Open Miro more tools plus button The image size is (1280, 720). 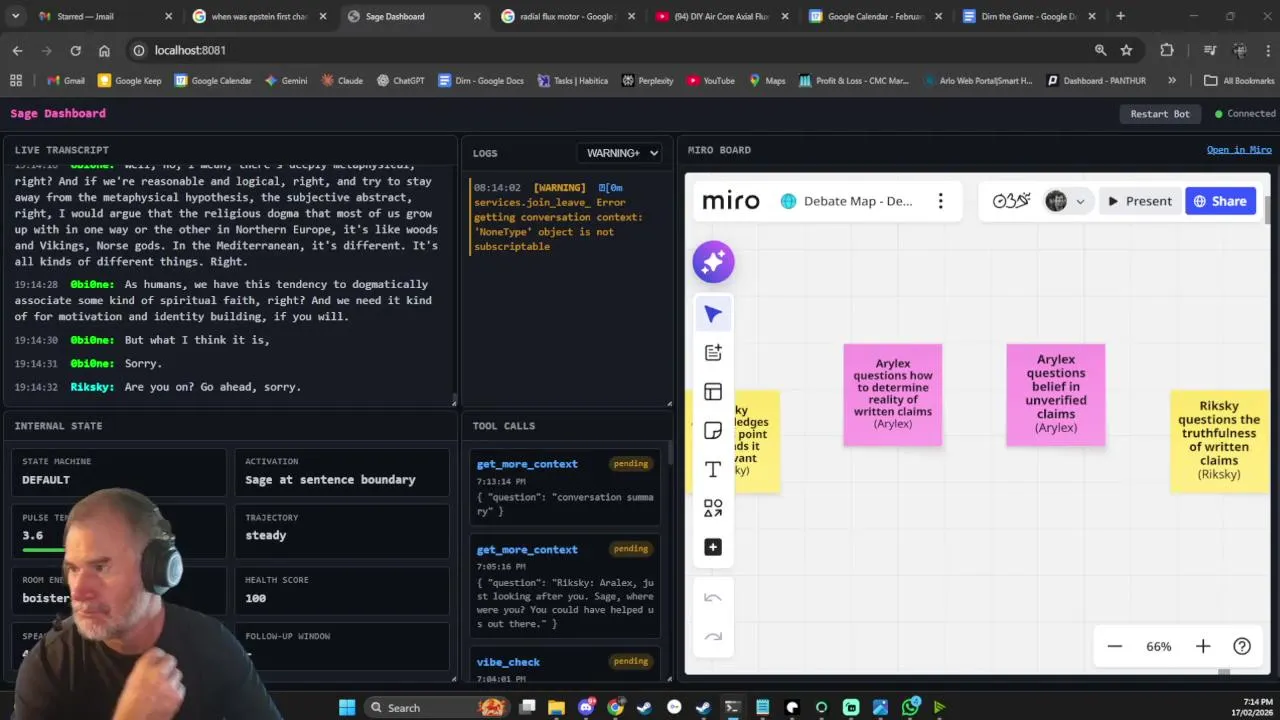tap(713, 547)
